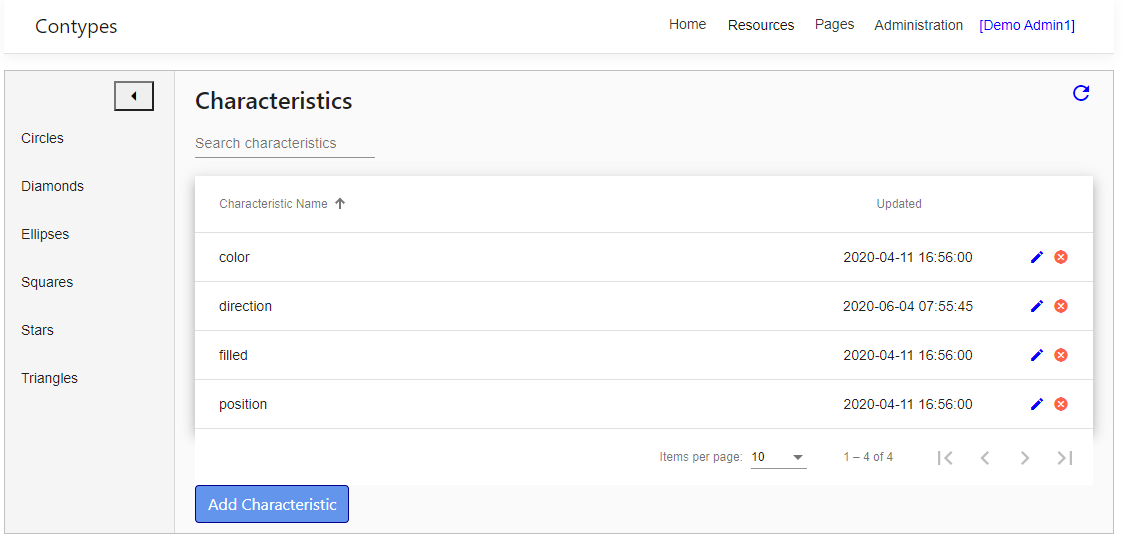Click the Add Characteristic button

click(271, 504)
